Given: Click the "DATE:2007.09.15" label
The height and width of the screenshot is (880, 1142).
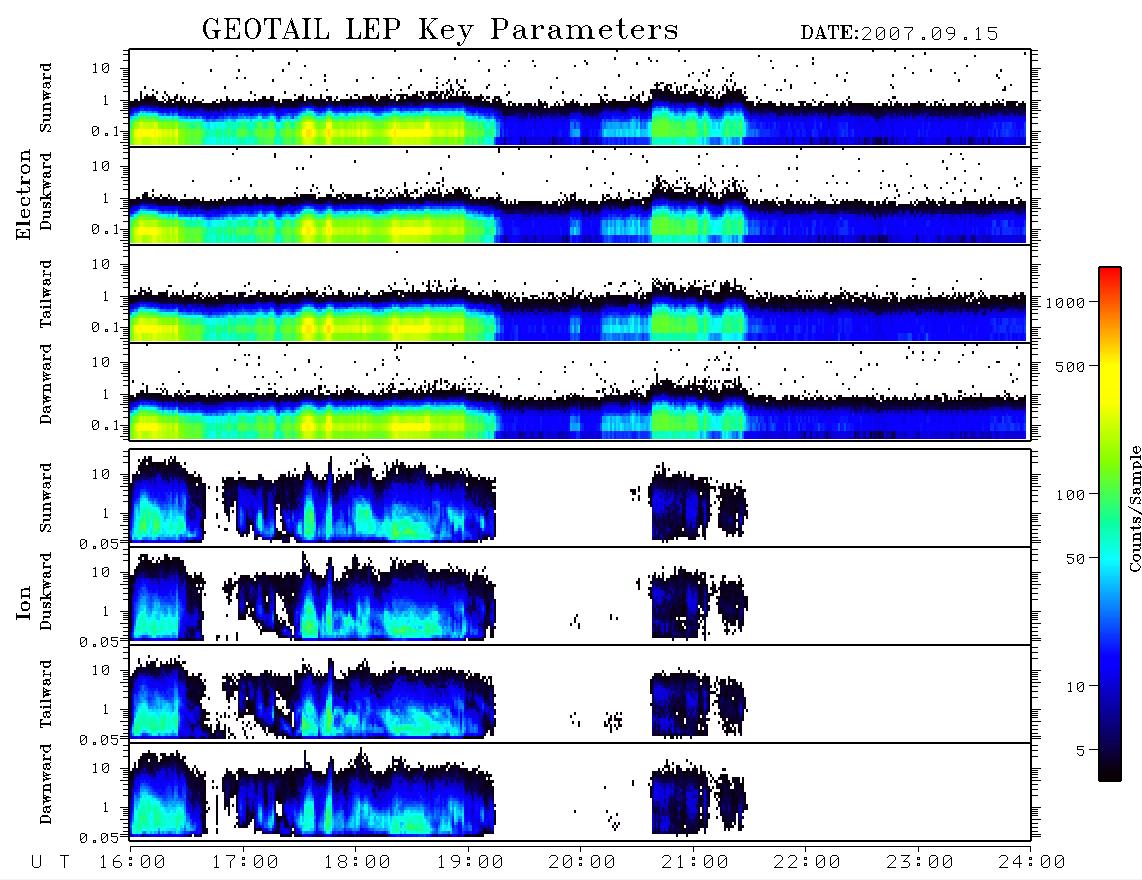Looking at the screenshot, I should click(x=899, y=34).
